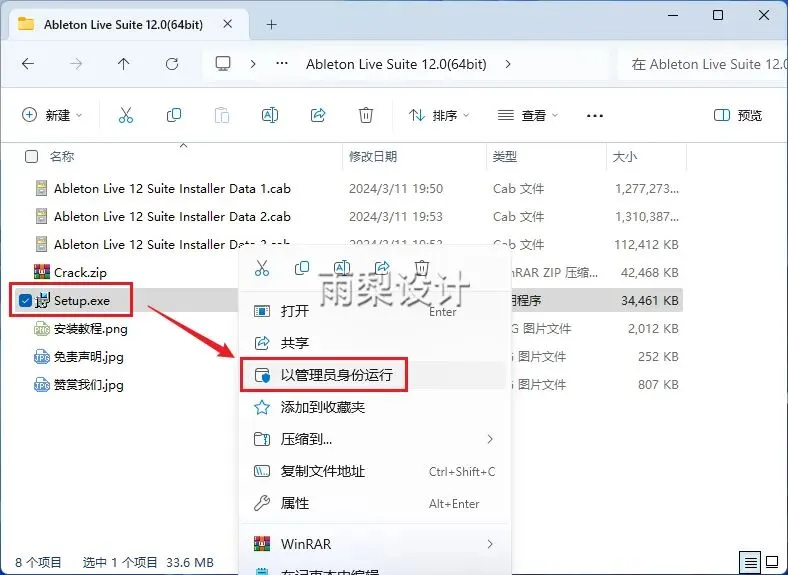Sort by the 名称 column header
This screenshot has height=575, width=788.
pyautogui.click(x=62, y=156)
